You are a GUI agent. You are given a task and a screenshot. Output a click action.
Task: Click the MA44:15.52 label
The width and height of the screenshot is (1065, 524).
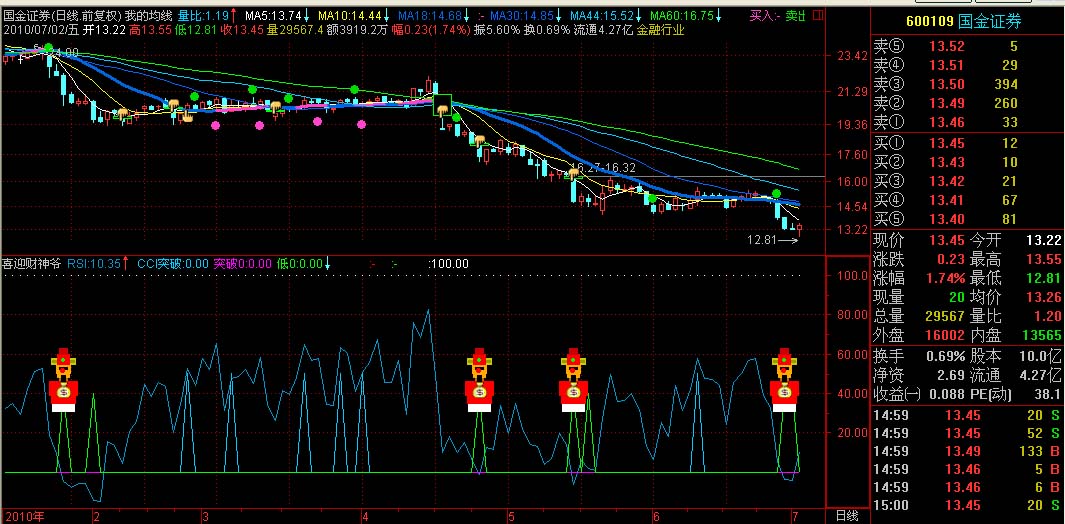click(x=602, y=14)
